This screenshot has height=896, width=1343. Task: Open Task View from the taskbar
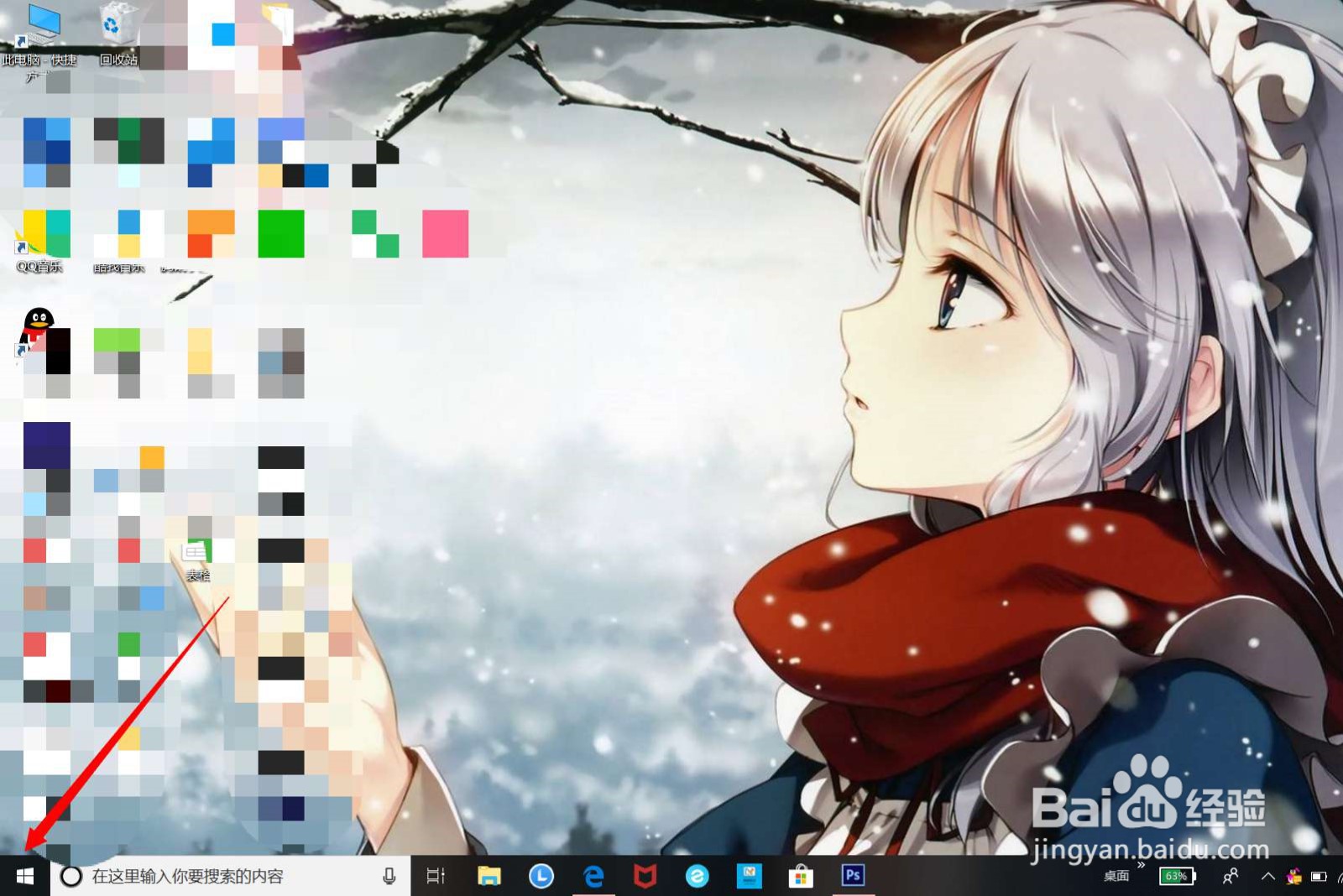coord(436,877)
